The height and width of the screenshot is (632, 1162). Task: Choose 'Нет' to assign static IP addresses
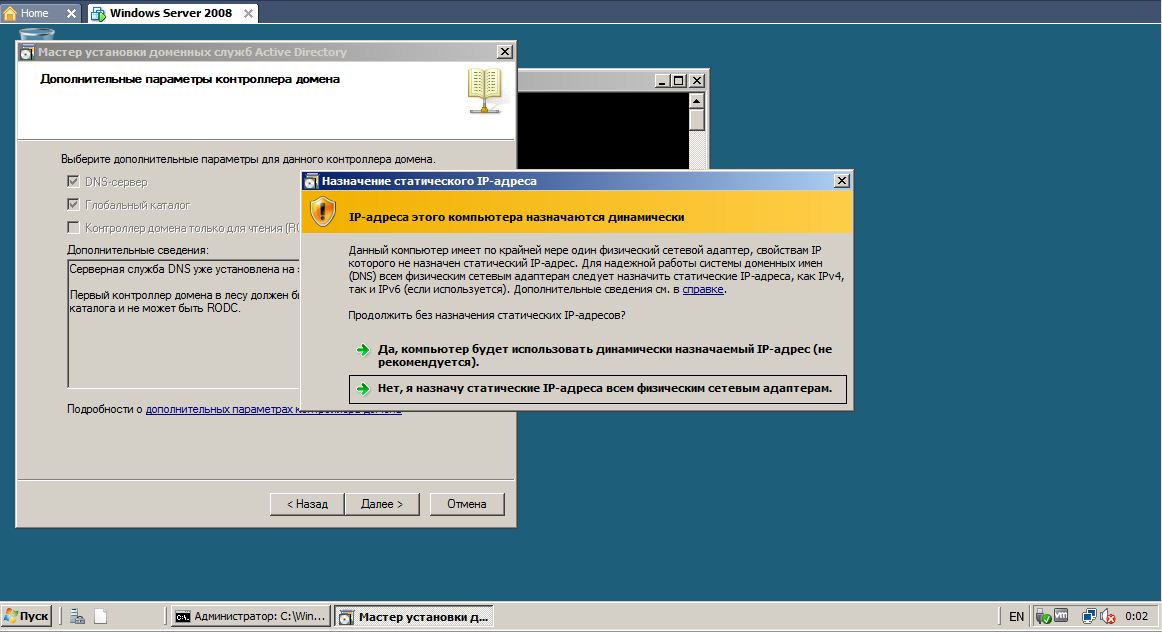(597, 388)
